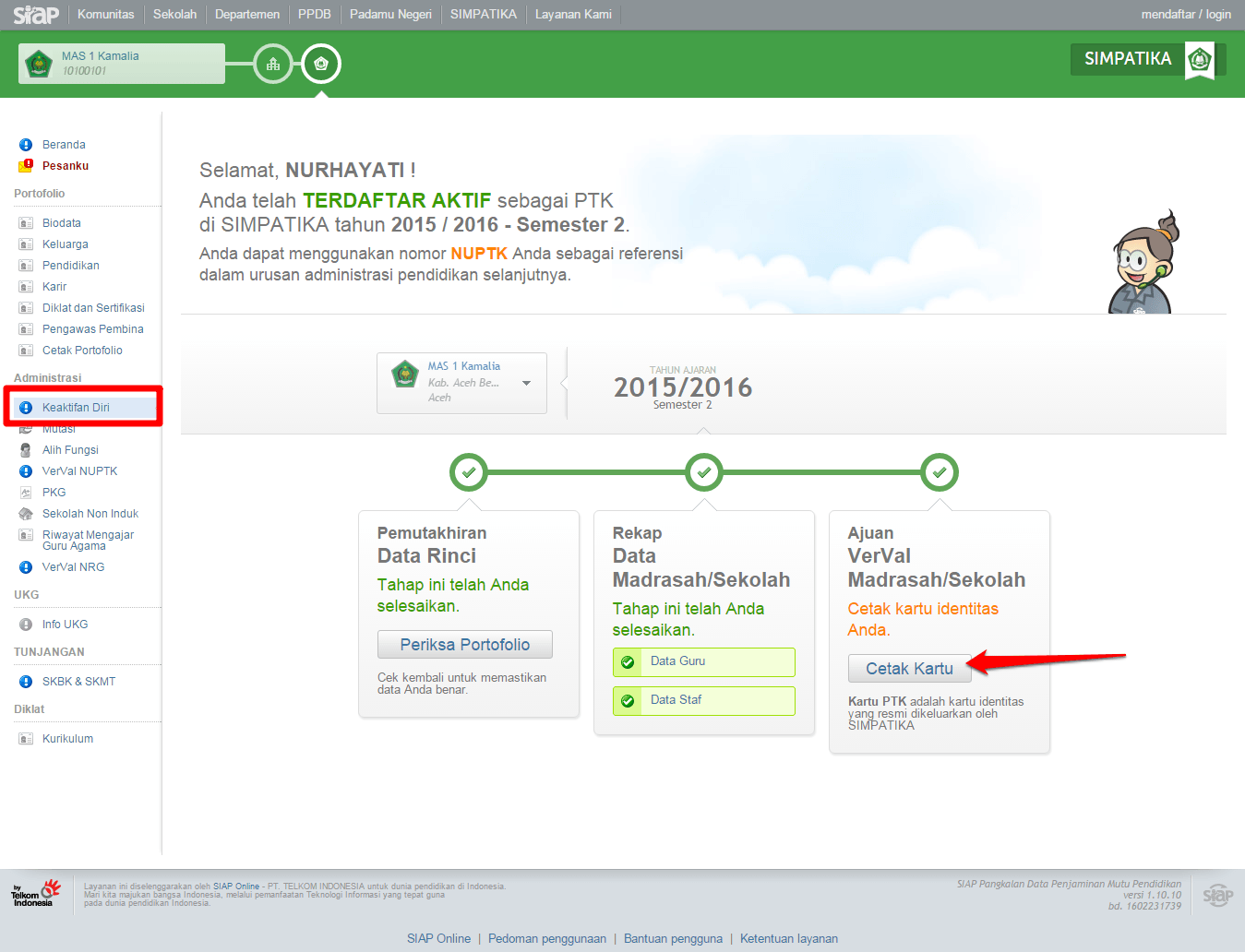Viewport: 1245px width, 952px height.
Task: Open the PKG page
Action: point(54,493)
